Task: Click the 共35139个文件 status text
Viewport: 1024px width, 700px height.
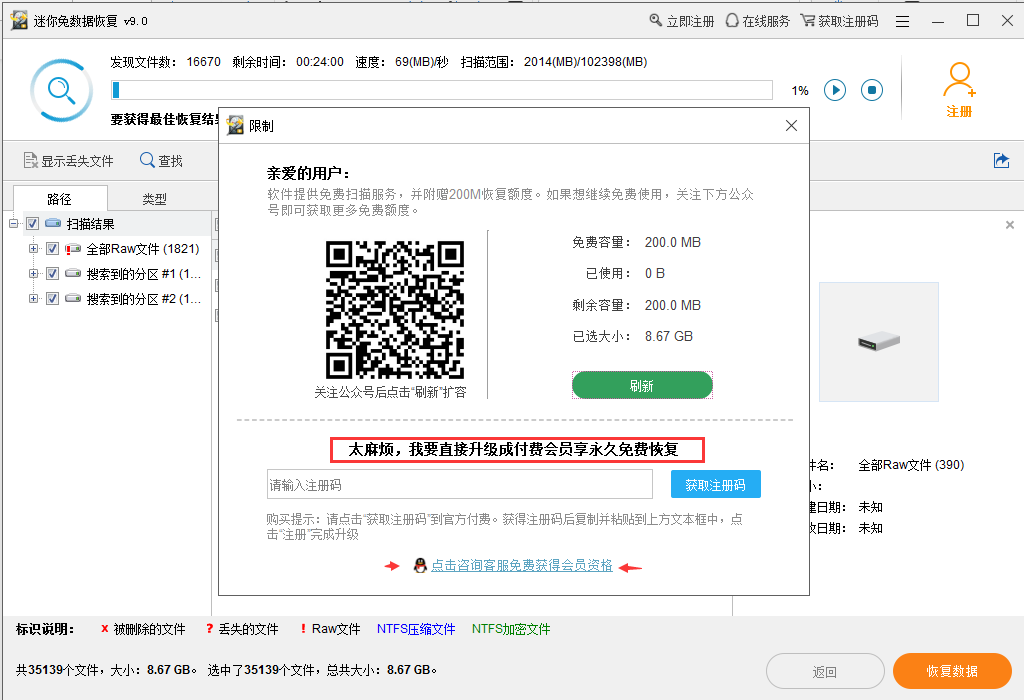Action: point(56,670)
